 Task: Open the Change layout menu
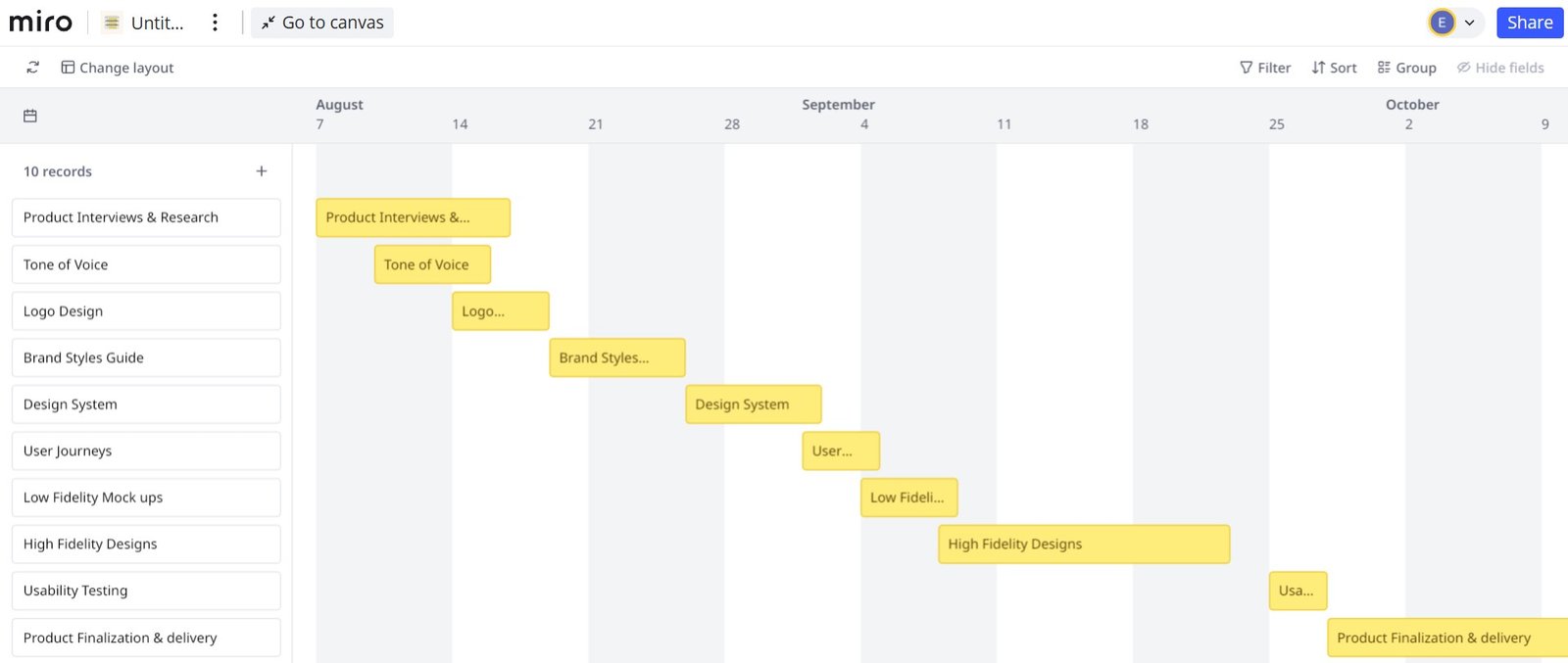(118, 68)
